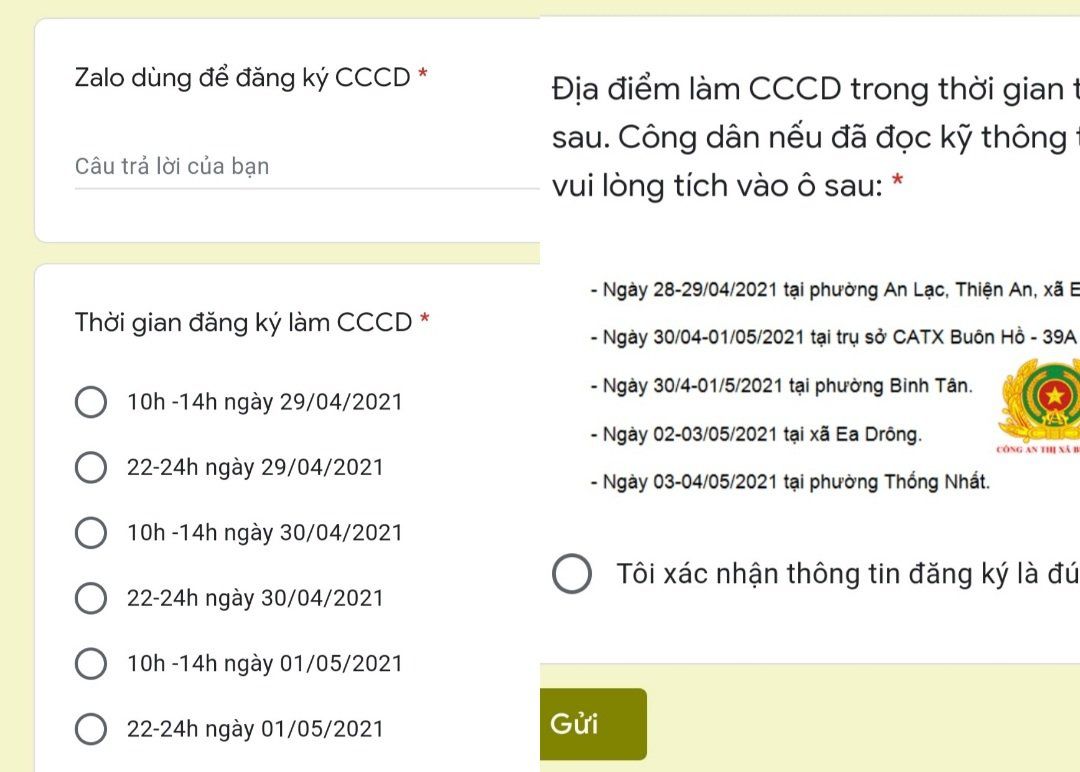Click the phường Thống Nhất schedule line
Viewport: 1080px width, 772px height.
tap(790, 482)
